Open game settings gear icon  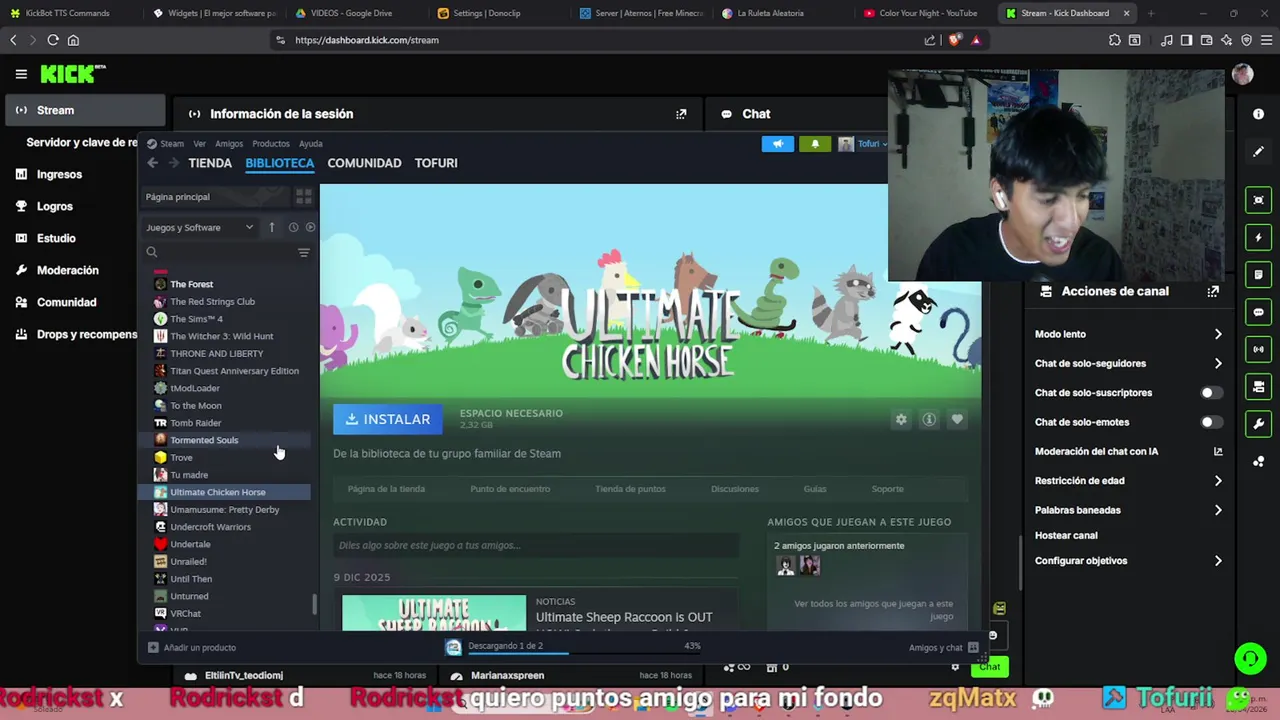[901, 420]
